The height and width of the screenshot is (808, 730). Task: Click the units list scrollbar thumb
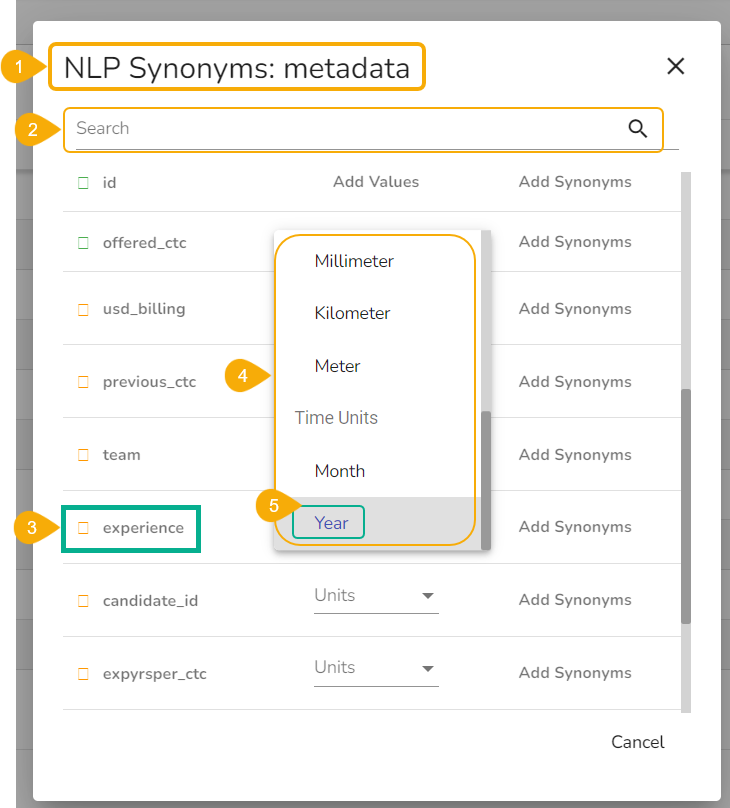[x=486, y=478]
